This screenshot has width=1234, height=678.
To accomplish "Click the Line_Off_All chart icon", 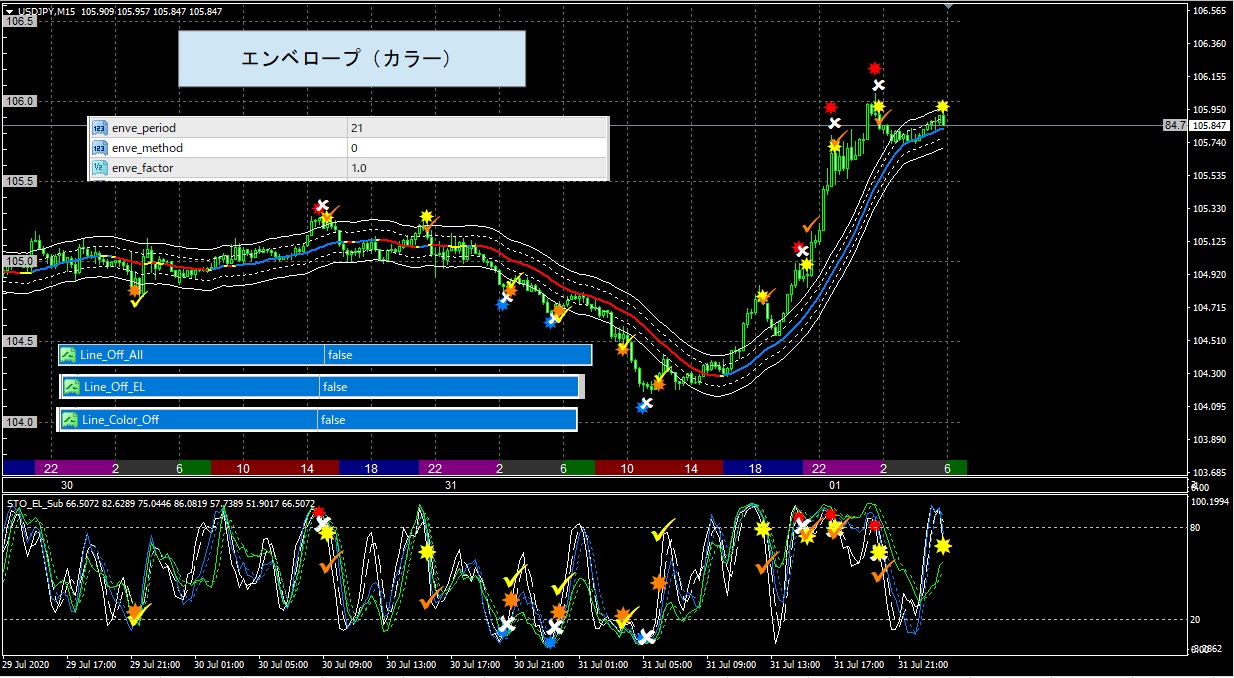I will click(68, 355).
